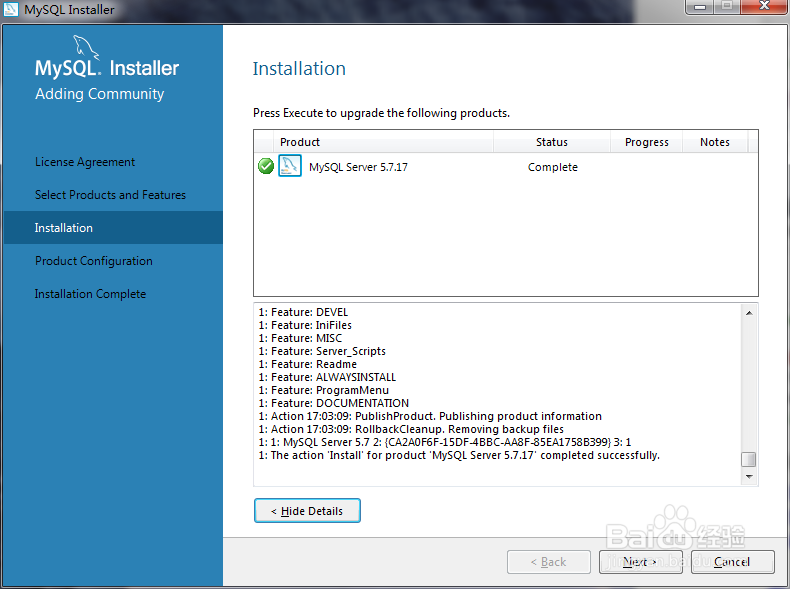Click the Hide Details button
Image resolution: width=790 pixels, height=589 pixels.
pos(307,510)
